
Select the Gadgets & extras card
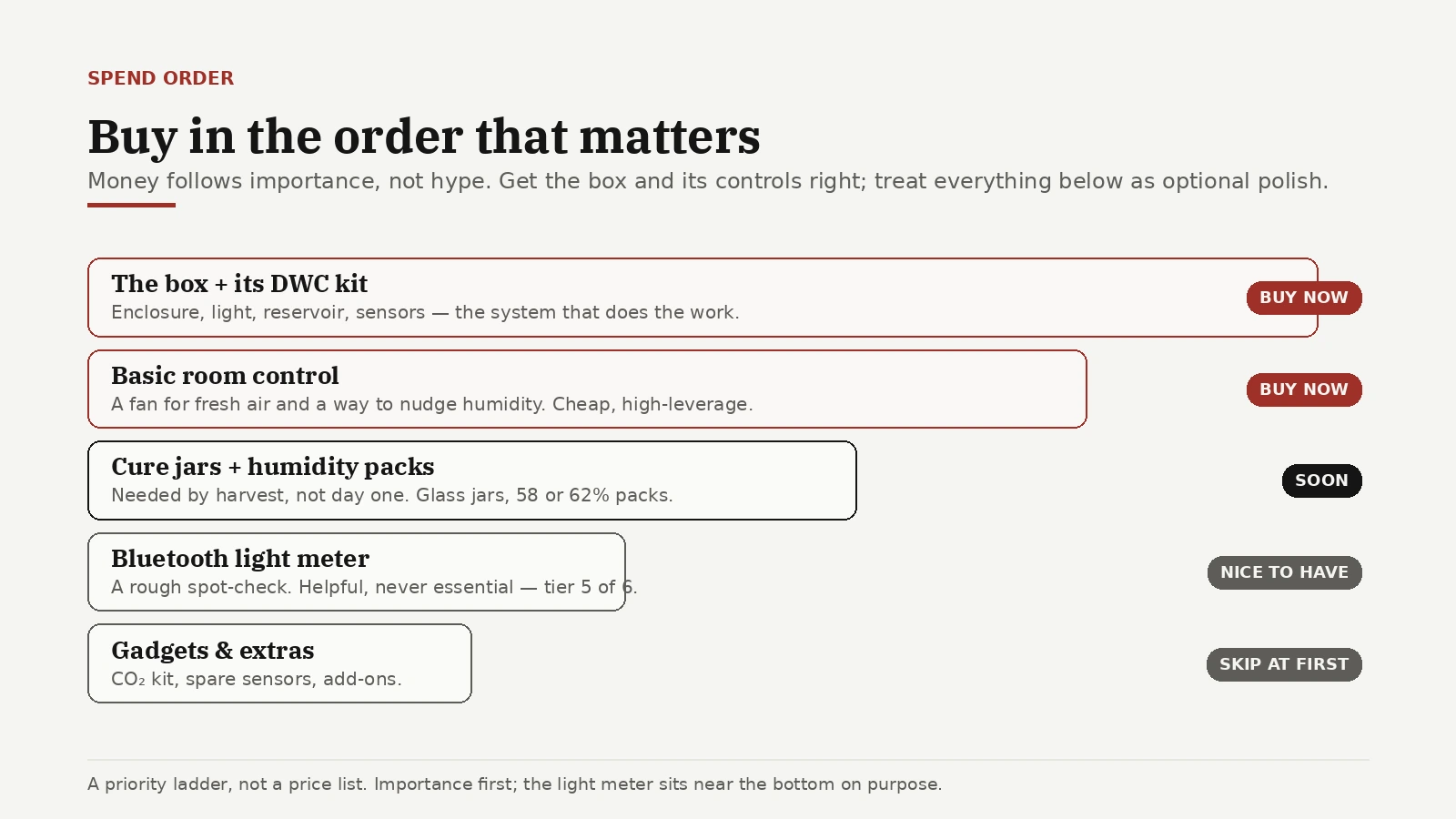[x=279, y=663]
